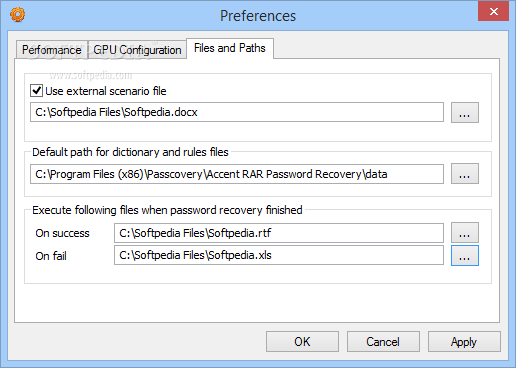Click the On success label
Image resolution: width=516 pixels, height=368 pixels.
pos(62,233)
